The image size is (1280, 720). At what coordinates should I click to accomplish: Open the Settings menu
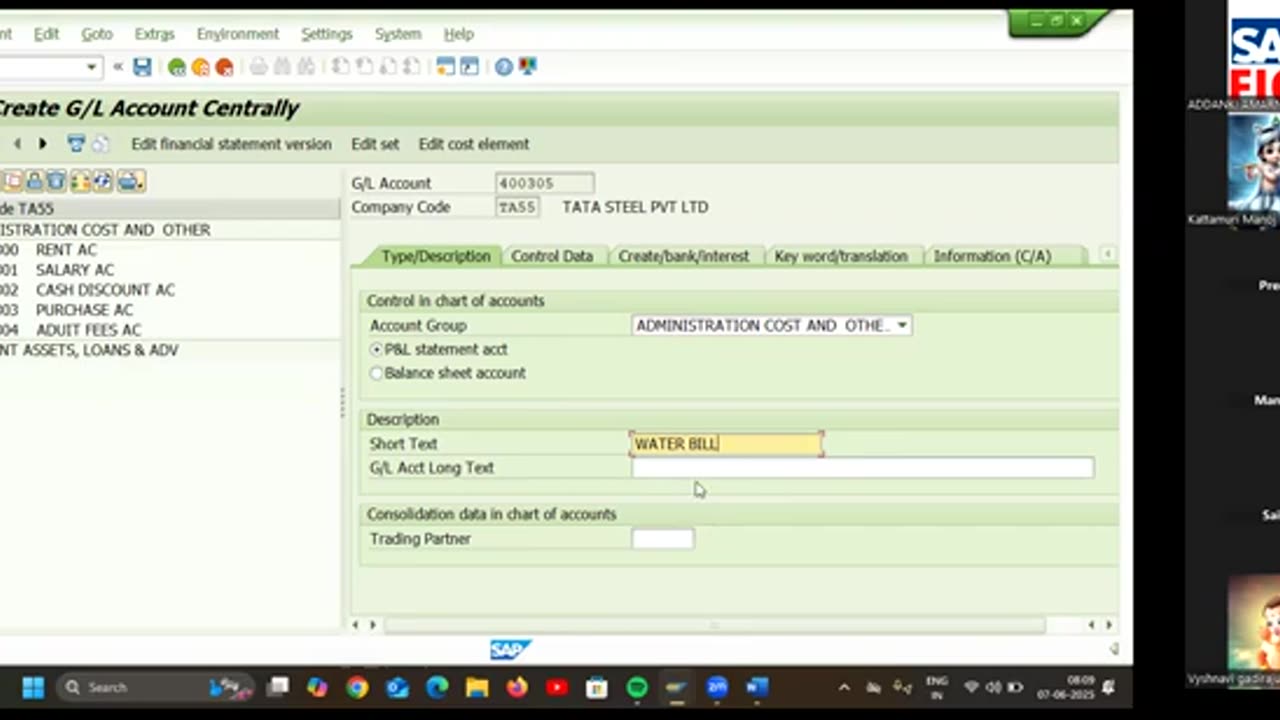point(327,34)
